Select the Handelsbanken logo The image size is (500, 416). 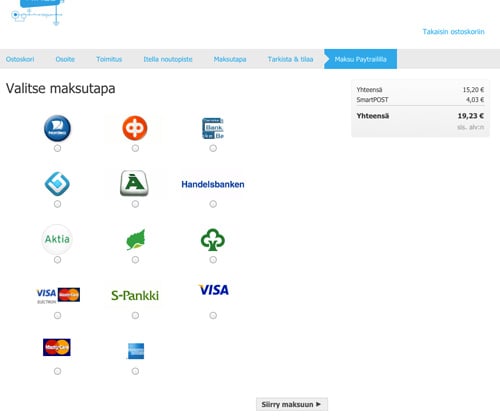(213, 184)
